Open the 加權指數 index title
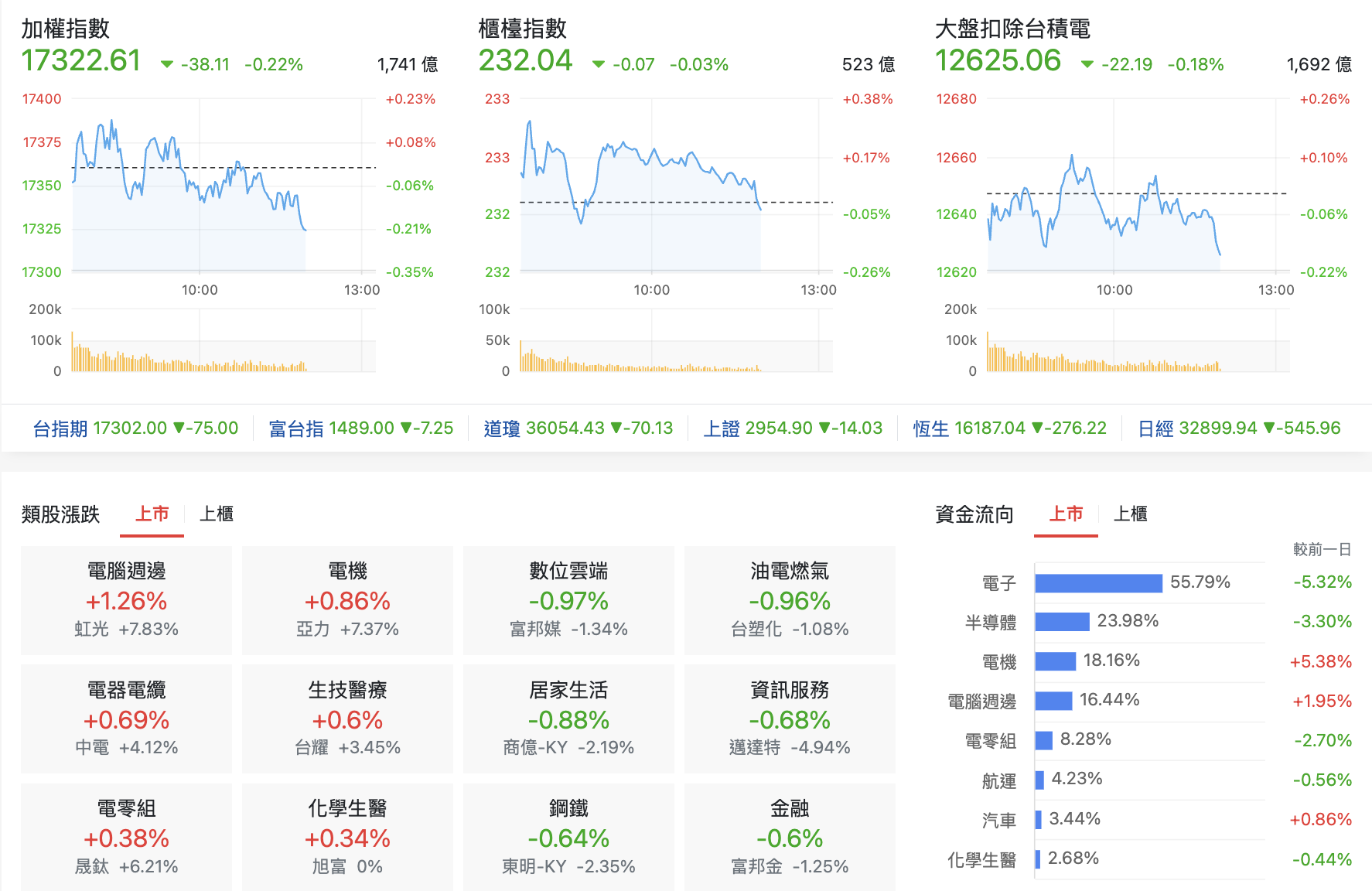 pos(66,29)
